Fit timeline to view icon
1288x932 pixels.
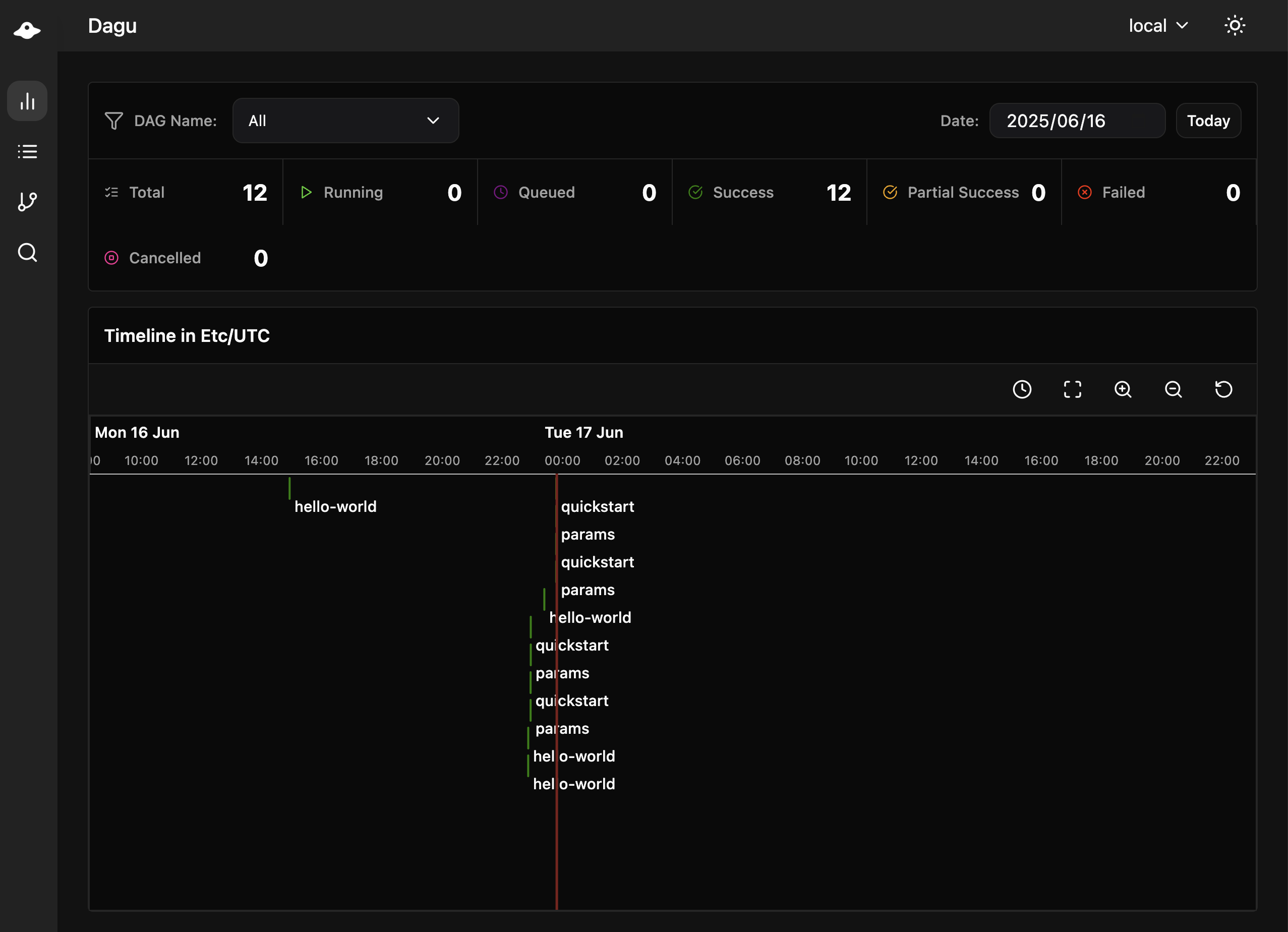(1072, 390)
